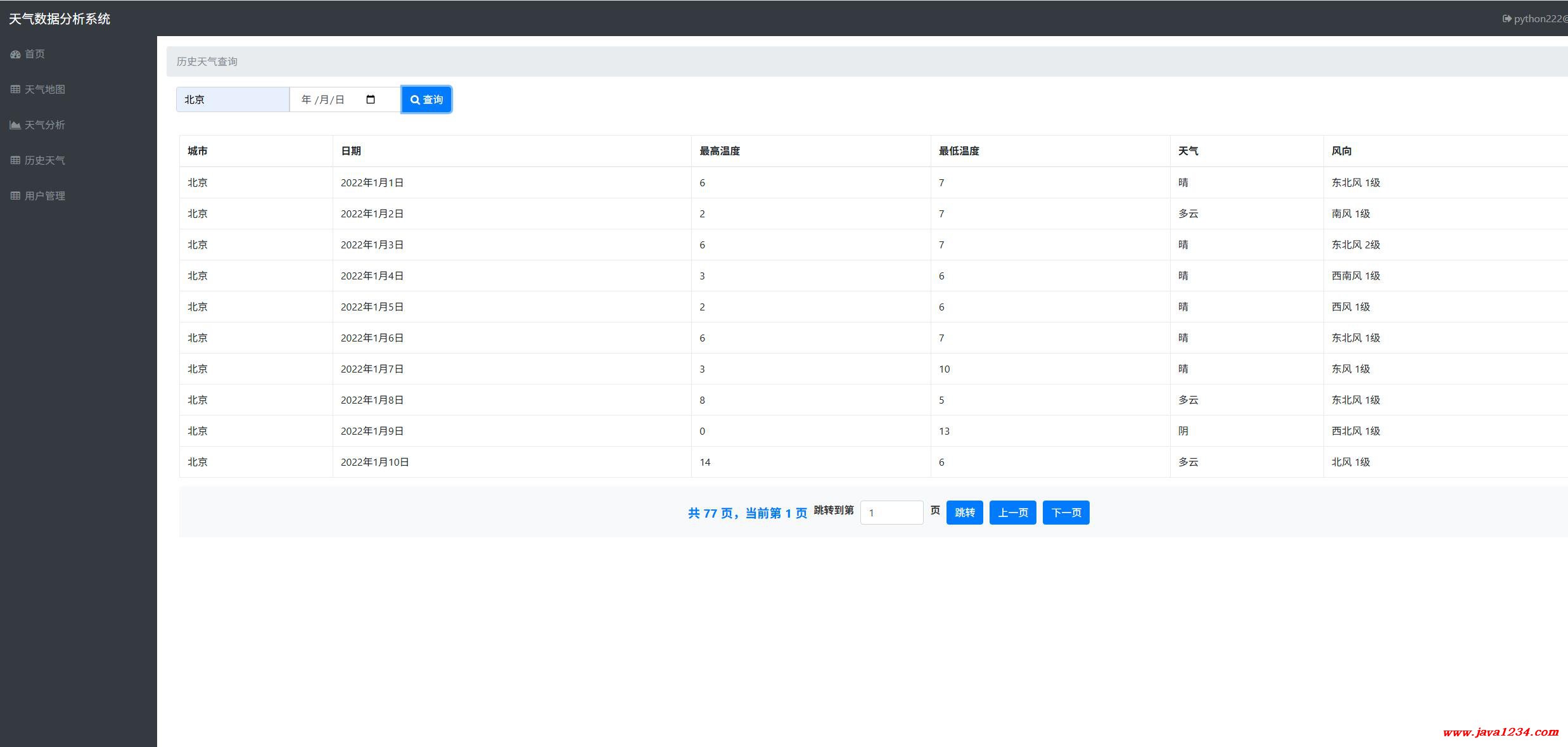Click the table icon beside 历史天气

pos(15,160)
